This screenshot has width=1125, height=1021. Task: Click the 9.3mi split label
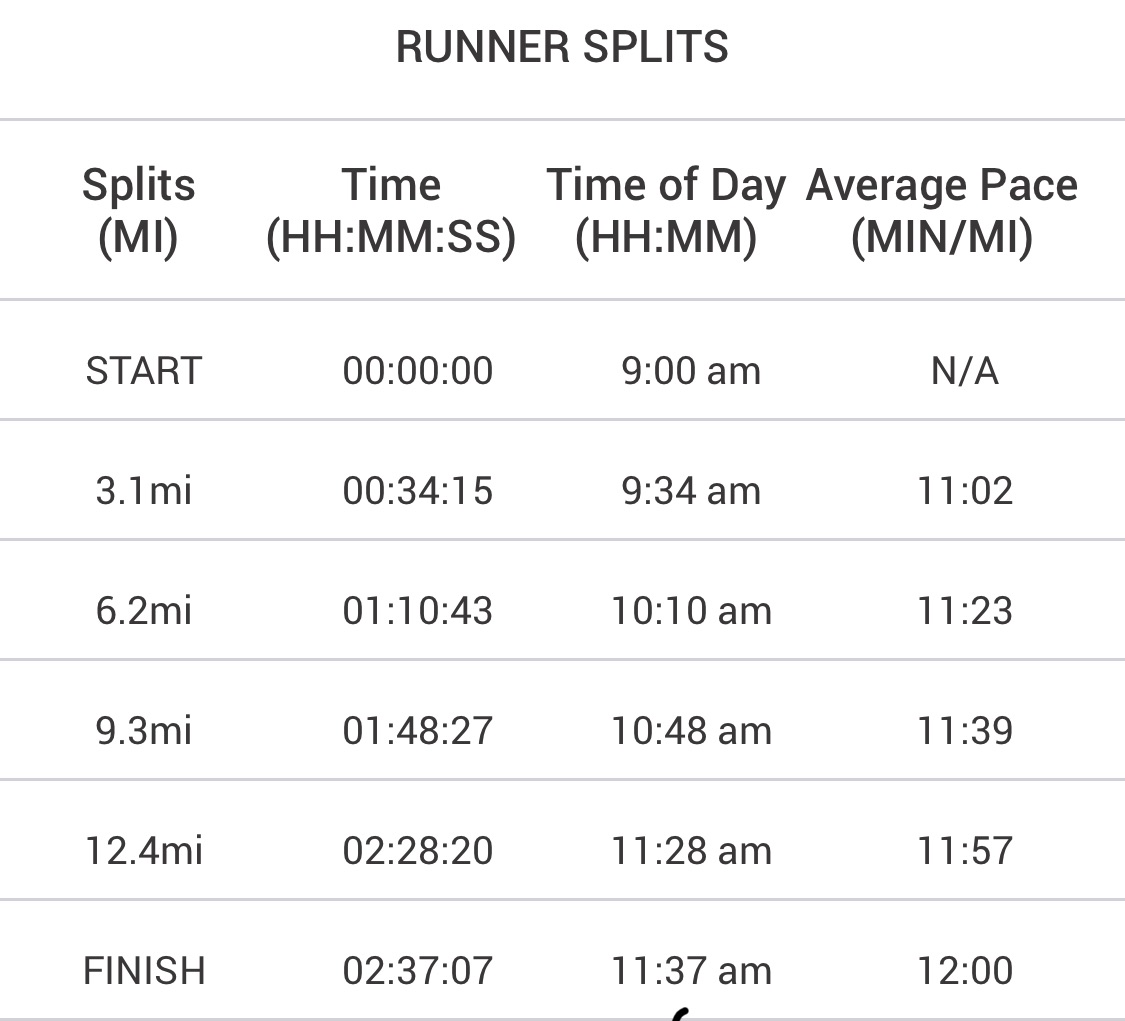coord(144,731)
